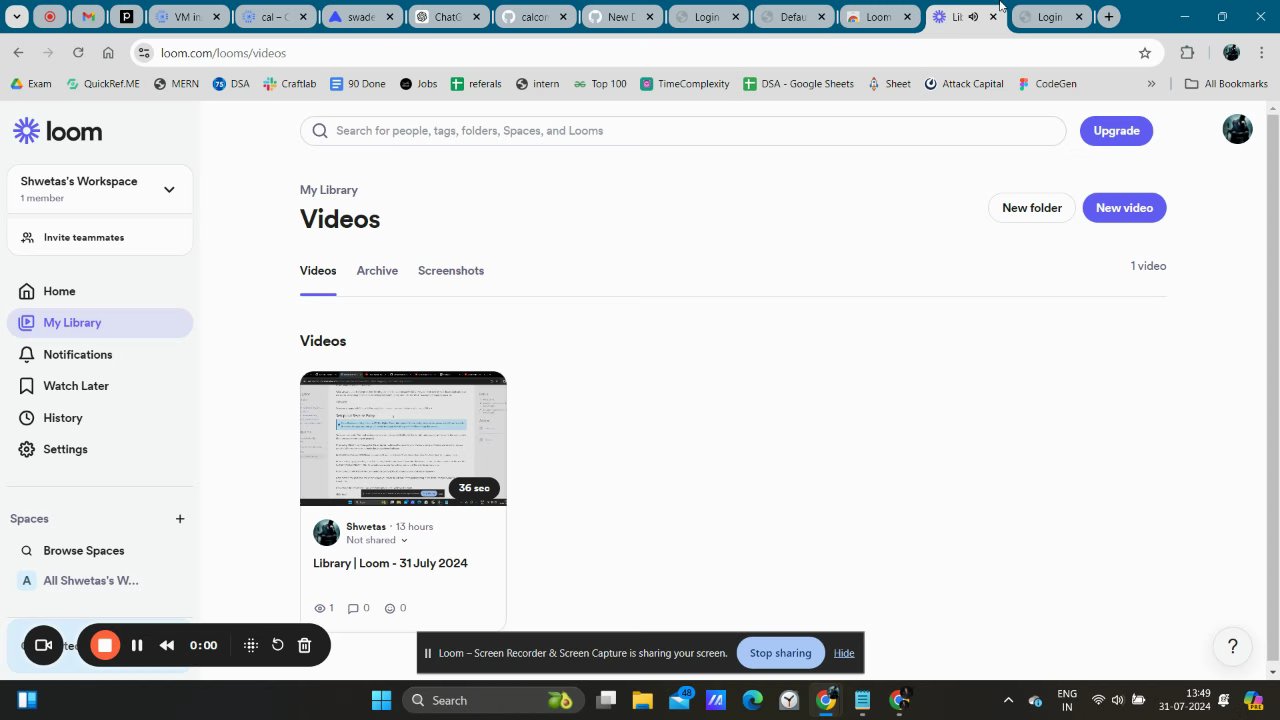The height and width of the screenshot is (720, 1280).
Task: Open the Attack Capital bookmark
Action: 964,84
